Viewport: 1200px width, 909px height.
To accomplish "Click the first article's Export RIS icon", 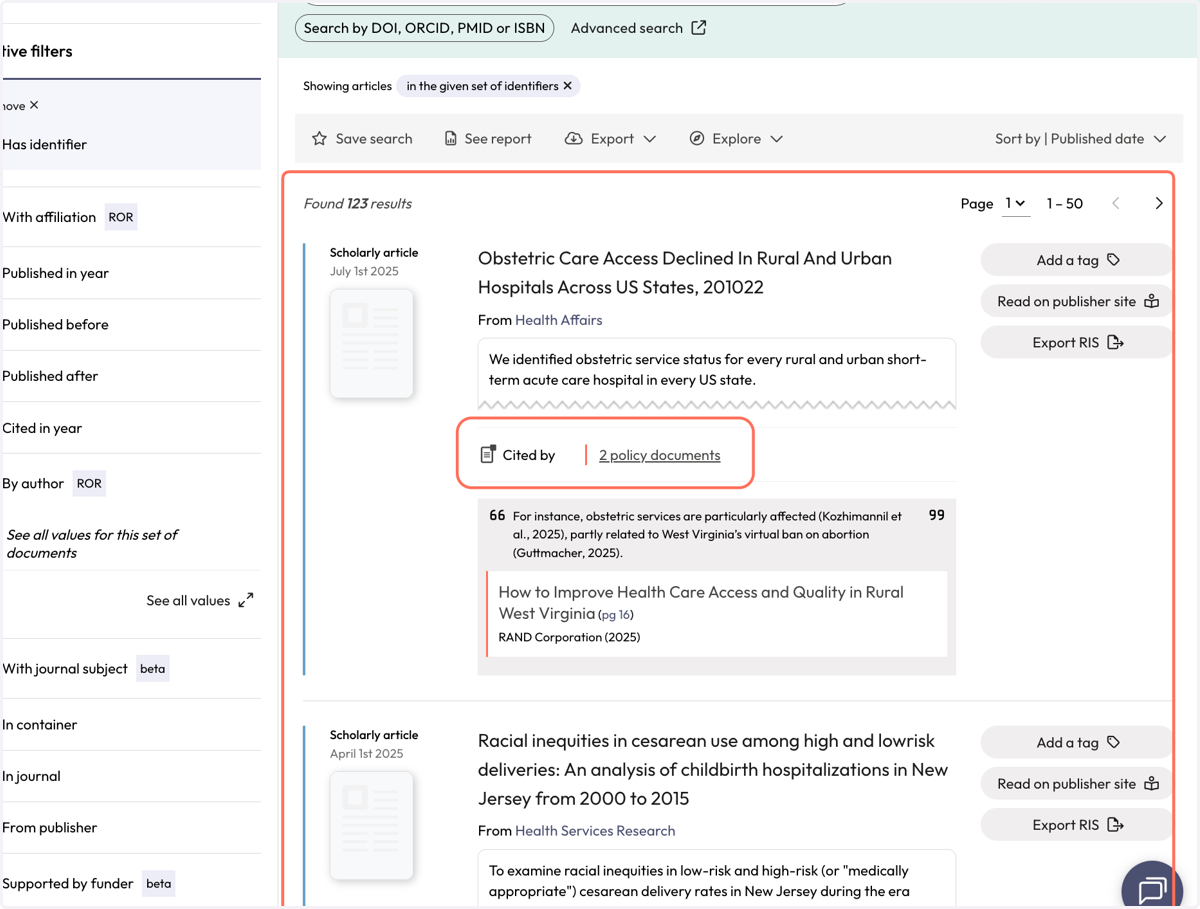I will pos(1116,343).
